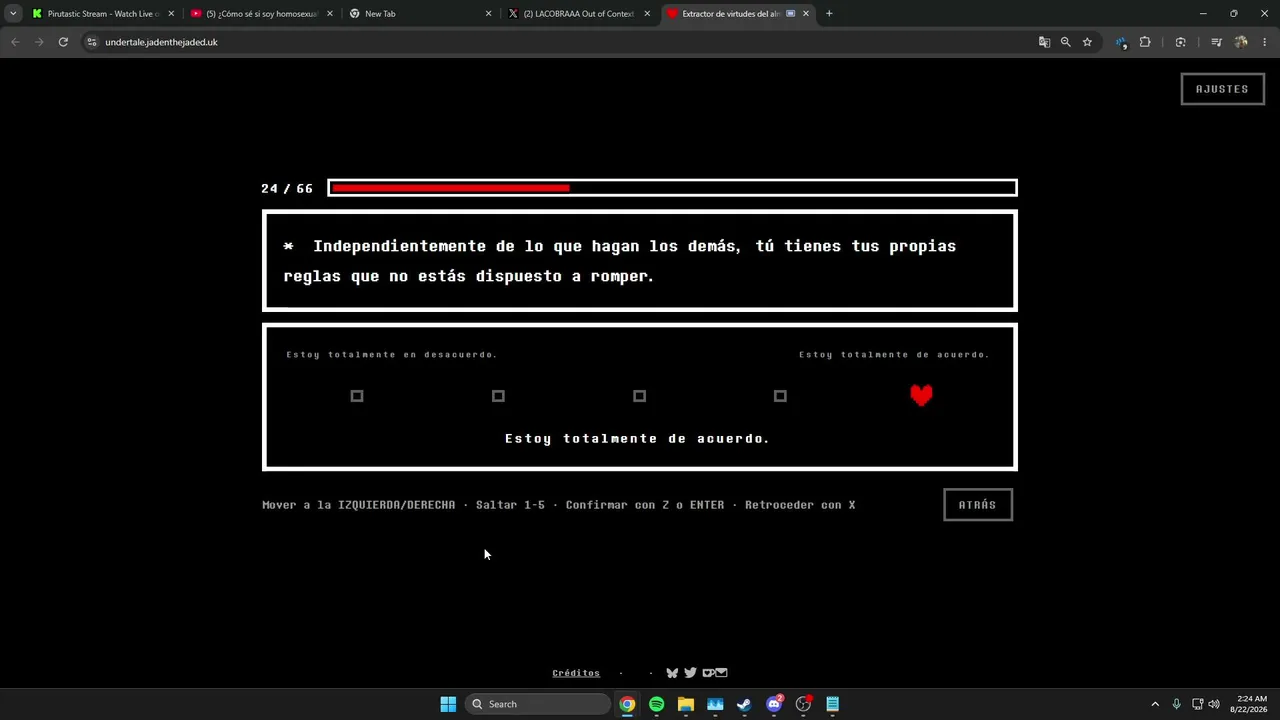Click the ATRÁS back button
Viewport: 1280px width, 720px height.
[x=978, y=505]
